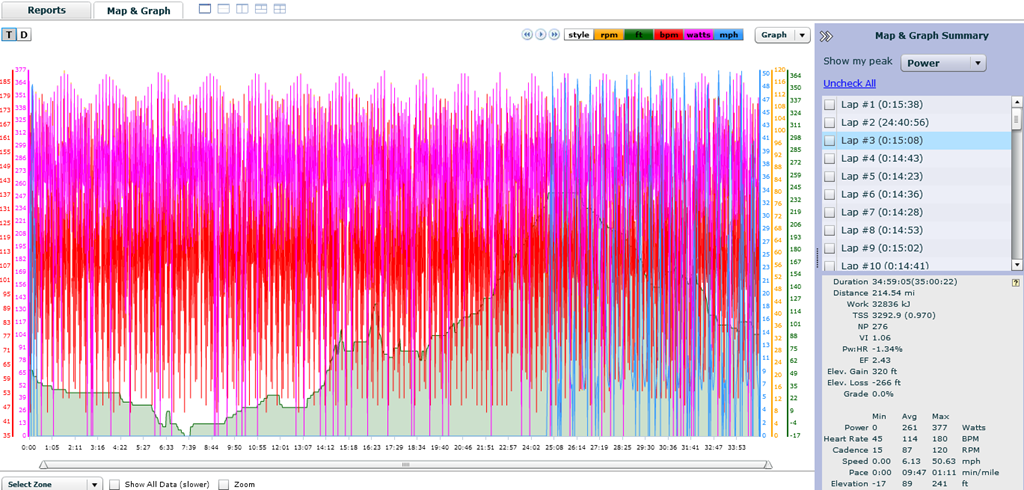The height and width of the screenshot is (490, 1024).
Task: Click the lap list scroll down arrow
Action: point(1016,265)
